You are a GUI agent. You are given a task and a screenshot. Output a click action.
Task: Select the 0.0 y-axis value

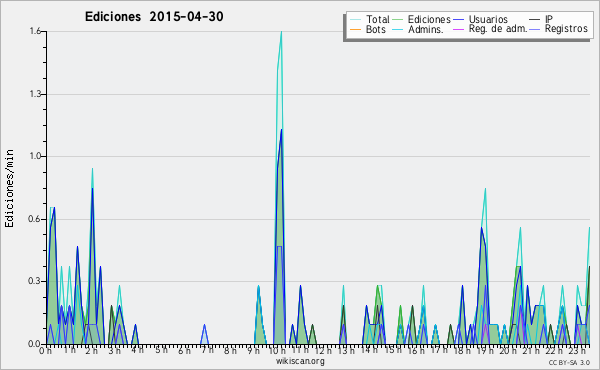coord(35,344)
